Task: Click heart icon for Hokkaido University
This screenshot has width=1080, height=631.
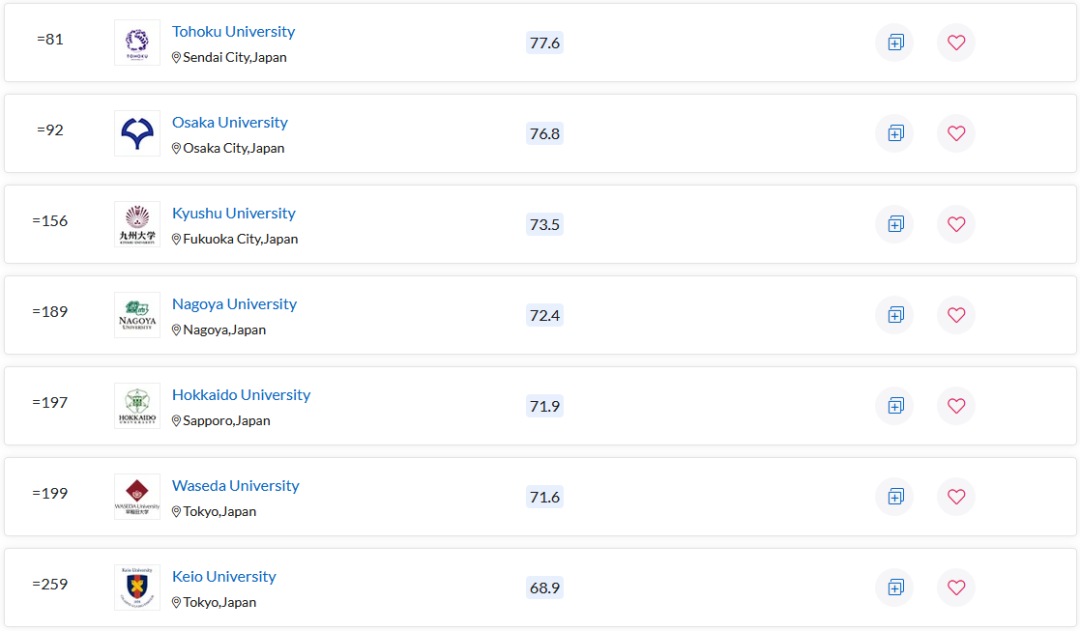Action: coord(956,406)
